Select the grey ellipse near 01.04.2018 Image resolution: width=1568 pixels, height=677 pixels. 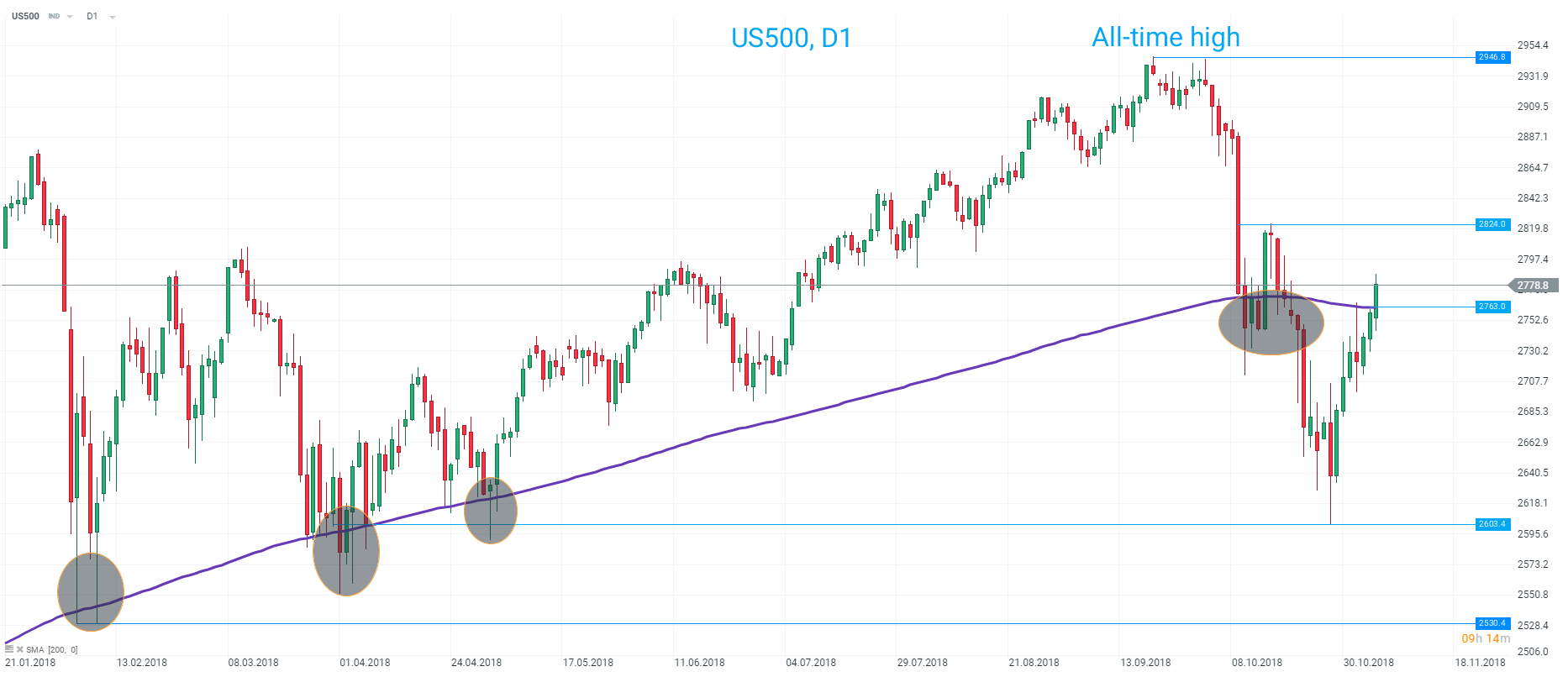tap(346, 551)
